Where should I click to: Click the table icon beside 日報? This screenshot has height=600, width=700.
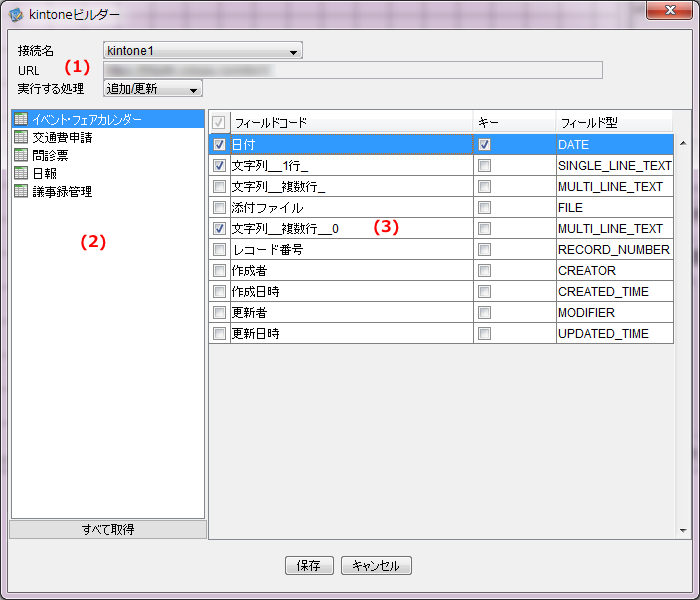pos(21,173)
